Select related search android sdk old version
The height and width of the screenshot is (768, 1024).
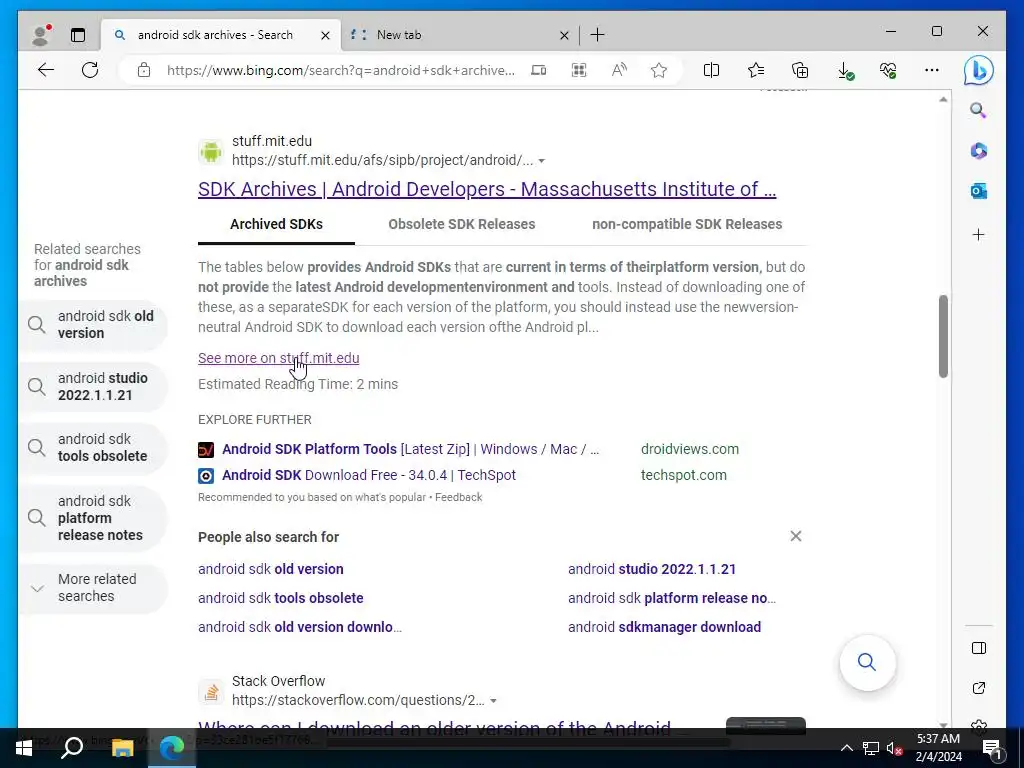coord(93,325)
